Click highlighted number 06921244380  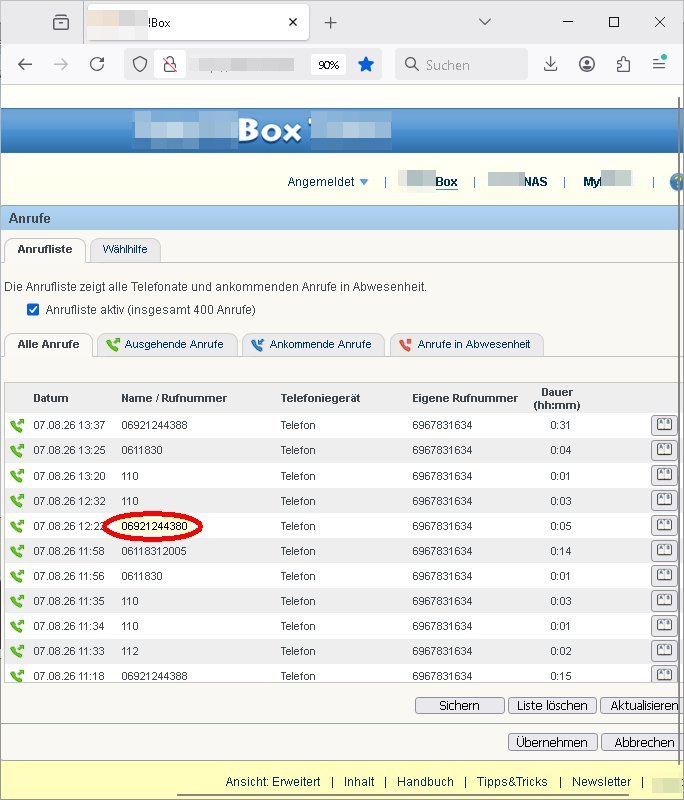click(155, 526)
